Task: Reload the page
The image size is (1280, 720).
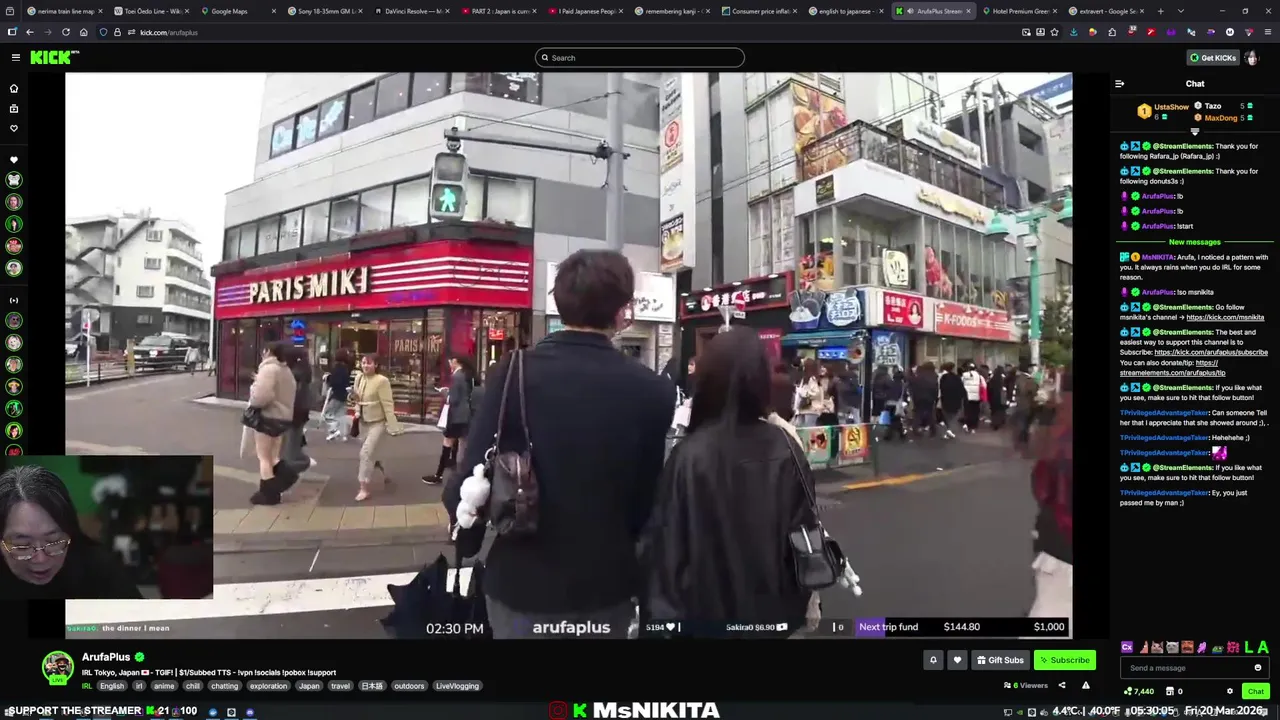Action: [66, 32]
